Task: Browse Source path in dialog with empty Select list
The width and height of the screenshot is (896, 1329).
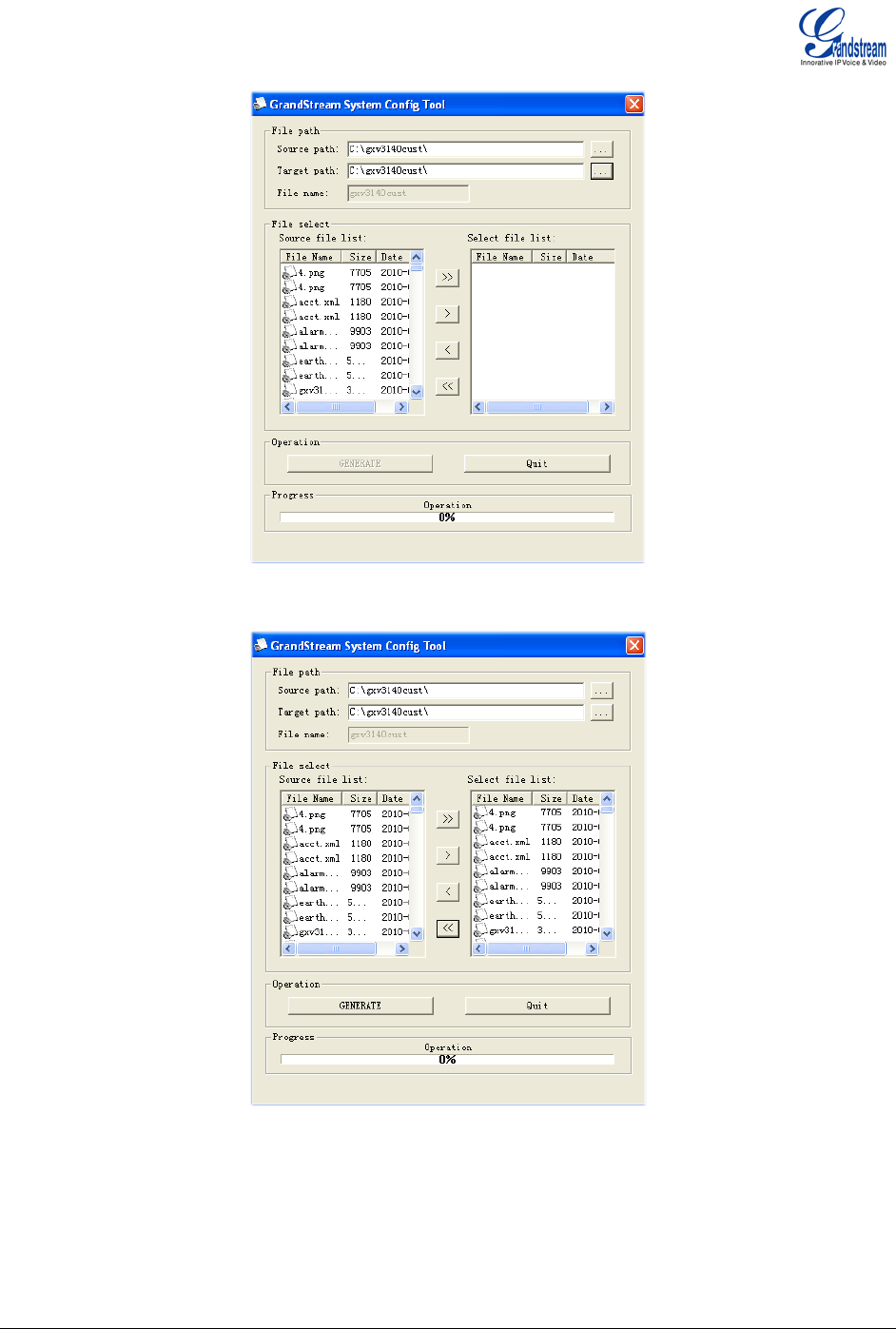Action: coord(601,148)
